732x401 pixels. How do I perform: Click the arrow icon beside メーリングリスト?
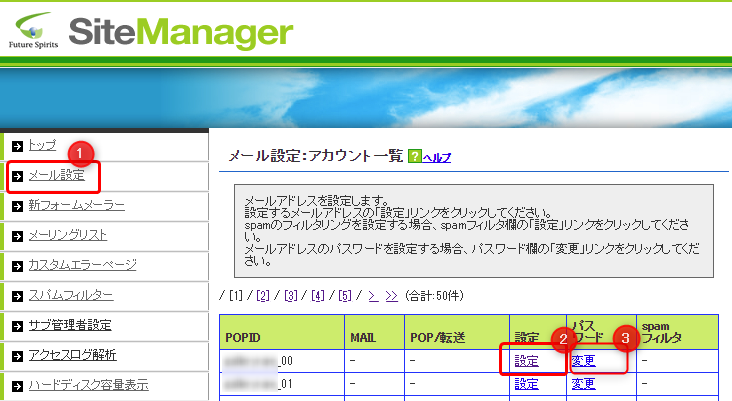point(17,236)
